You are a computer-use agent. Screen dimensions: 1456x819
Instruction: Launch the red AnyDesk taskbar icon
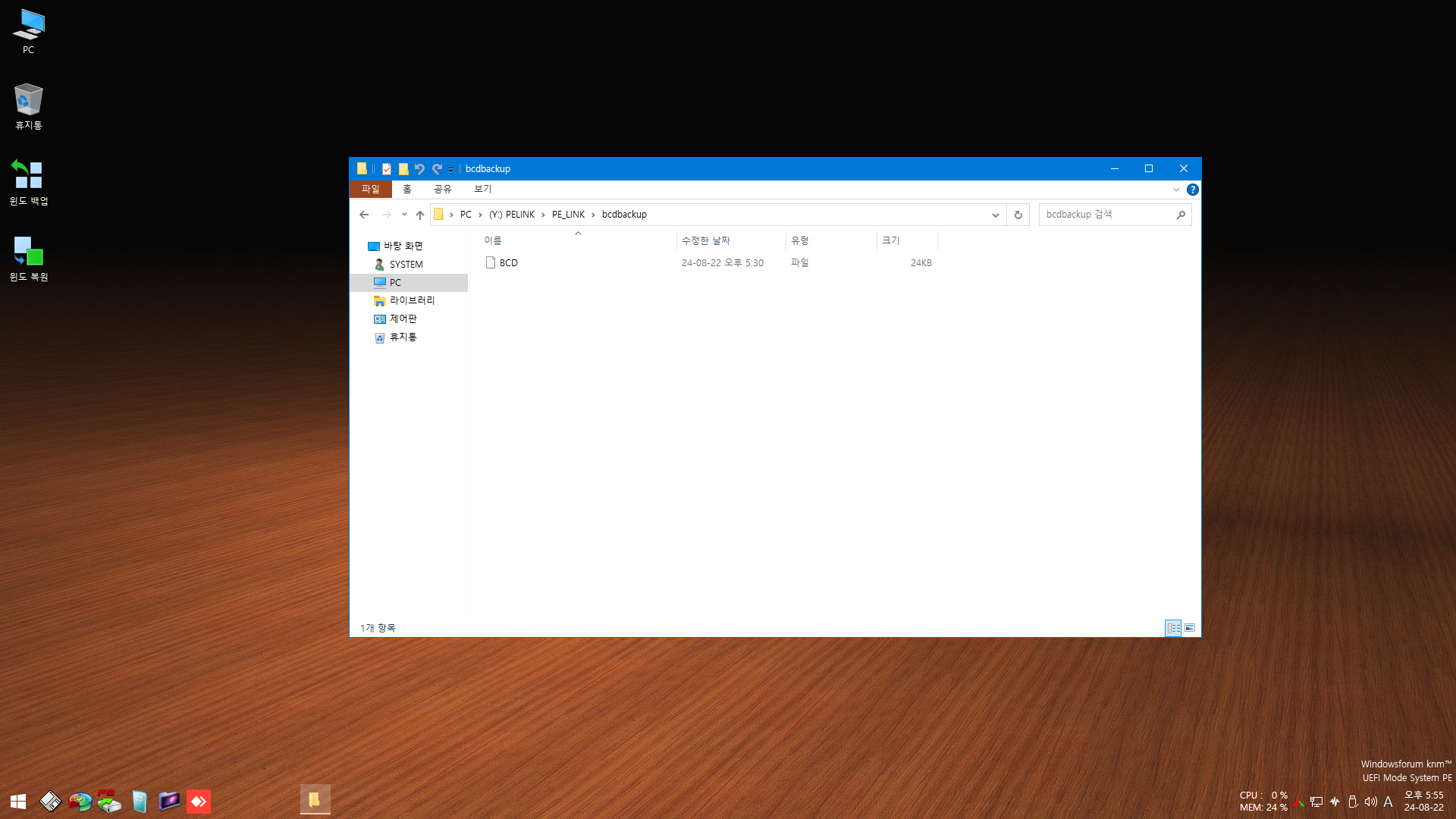point(199,801)
